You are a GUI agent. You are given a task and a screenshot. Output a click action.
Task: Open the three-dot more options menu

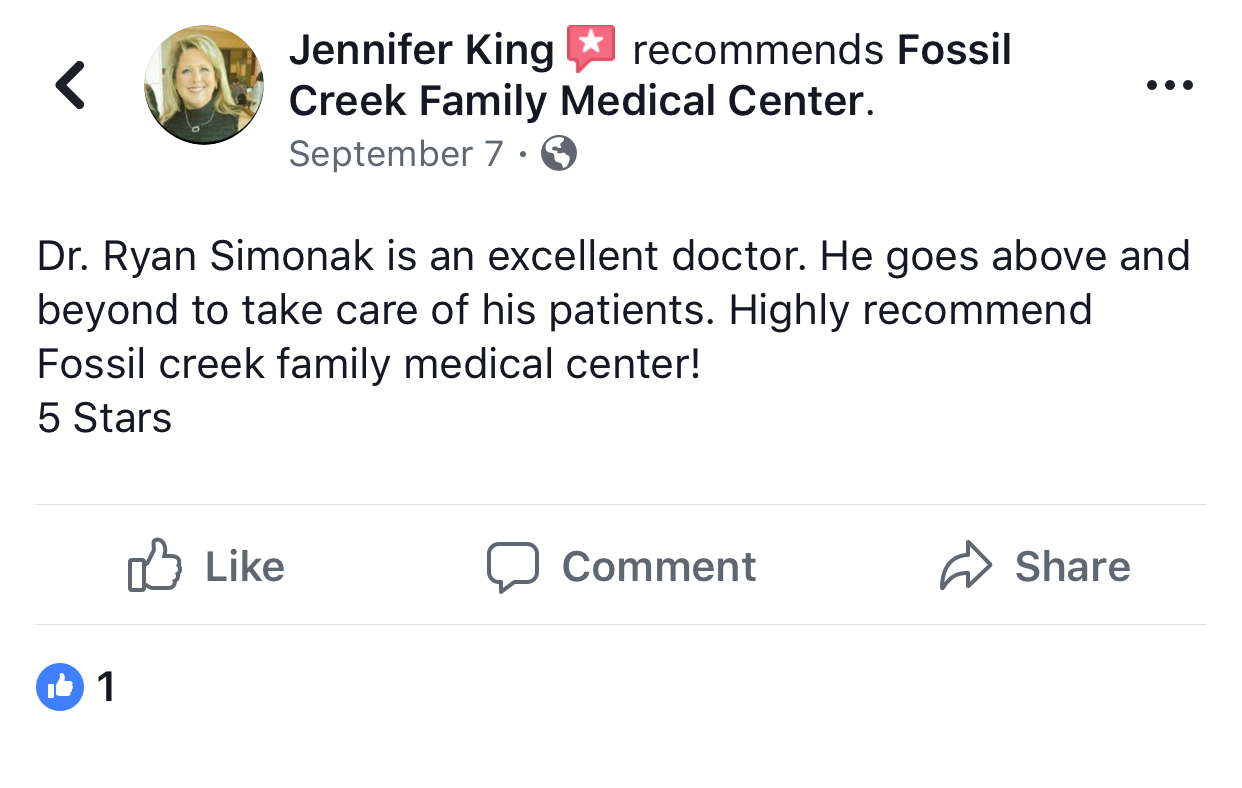(x=1169, y=86)
